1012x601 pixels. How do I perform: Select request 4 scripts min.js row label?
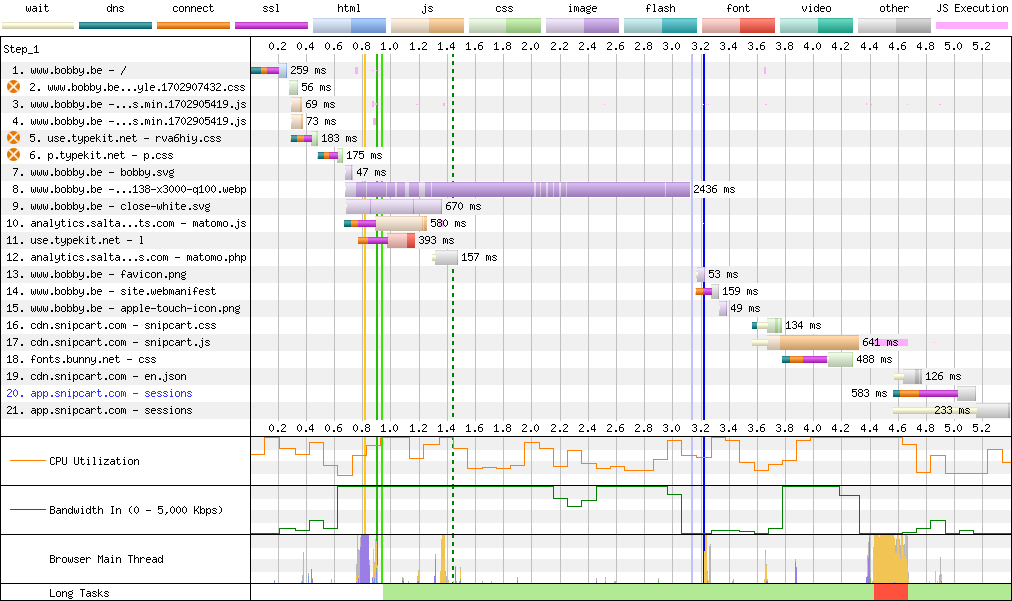coord(129,121)
